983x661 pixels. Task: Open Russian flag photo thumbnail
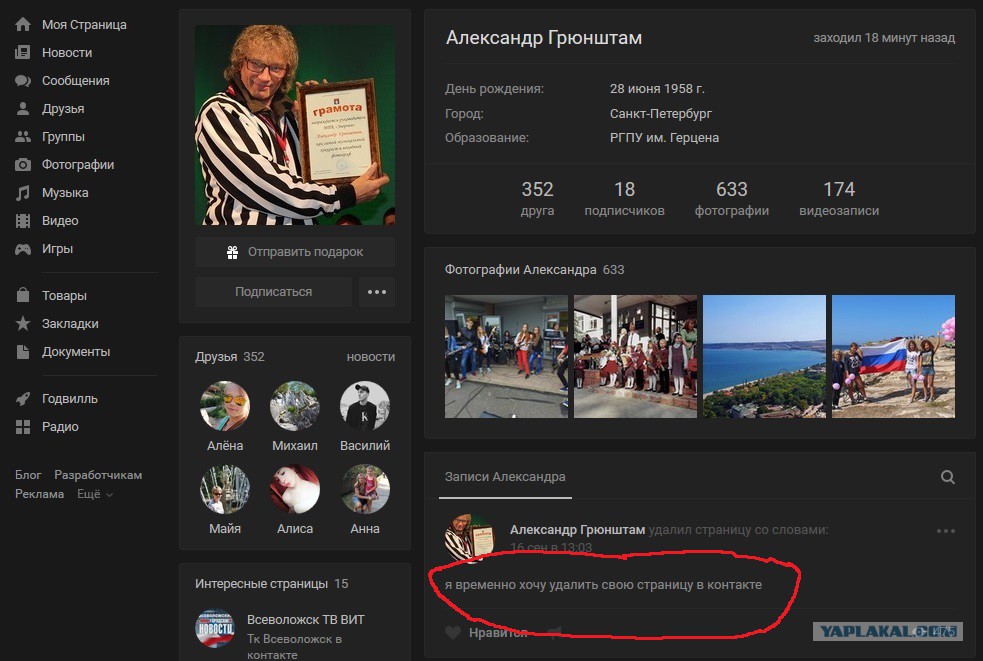(893, 356)
